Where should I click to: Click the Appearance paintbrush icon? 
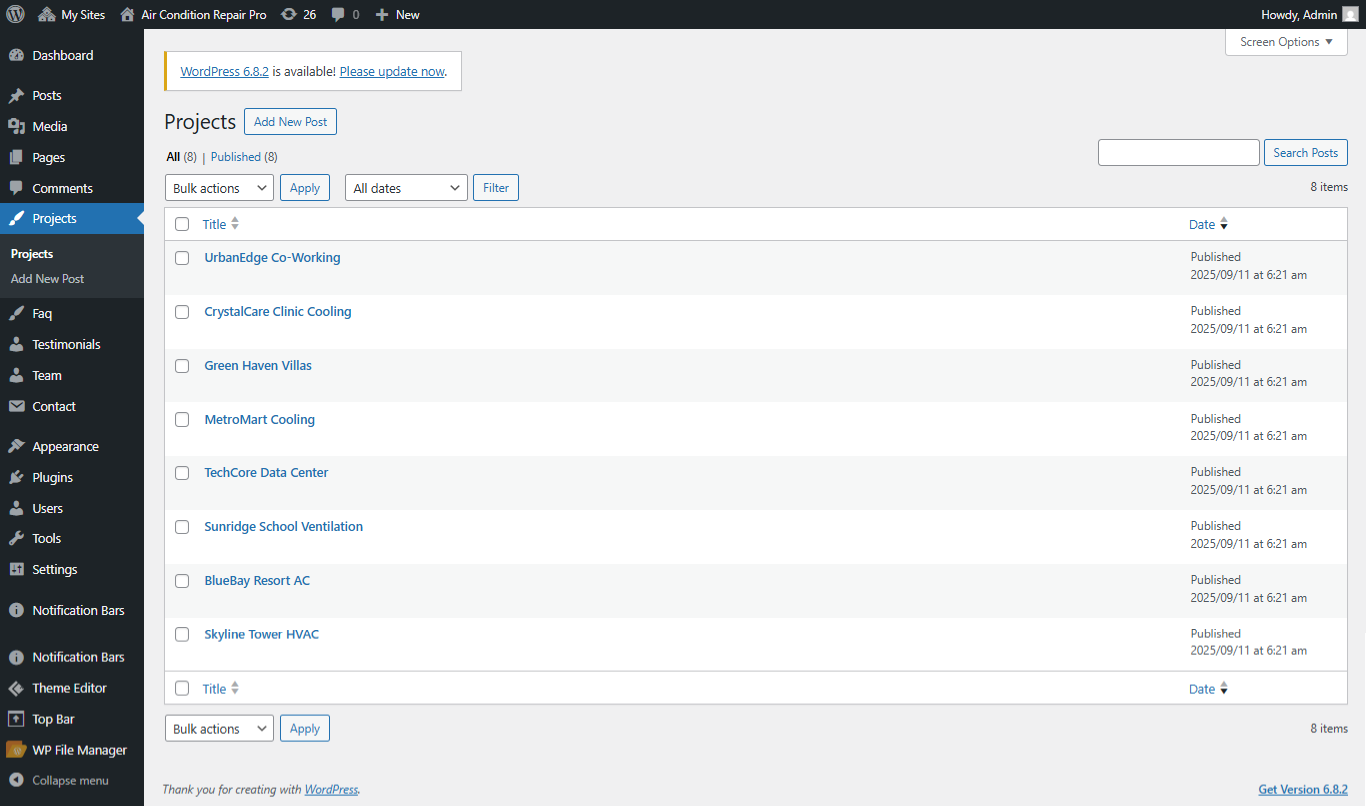[x=16, y=446]
